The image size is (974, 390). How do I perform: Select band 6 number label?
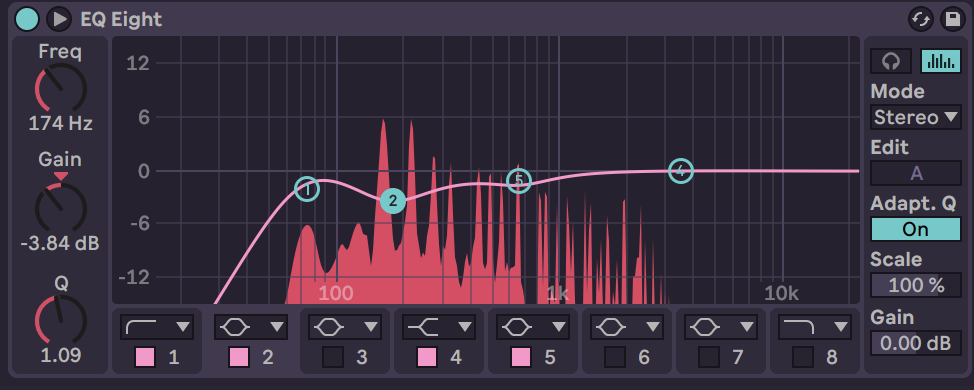click(x=644, y=358)
